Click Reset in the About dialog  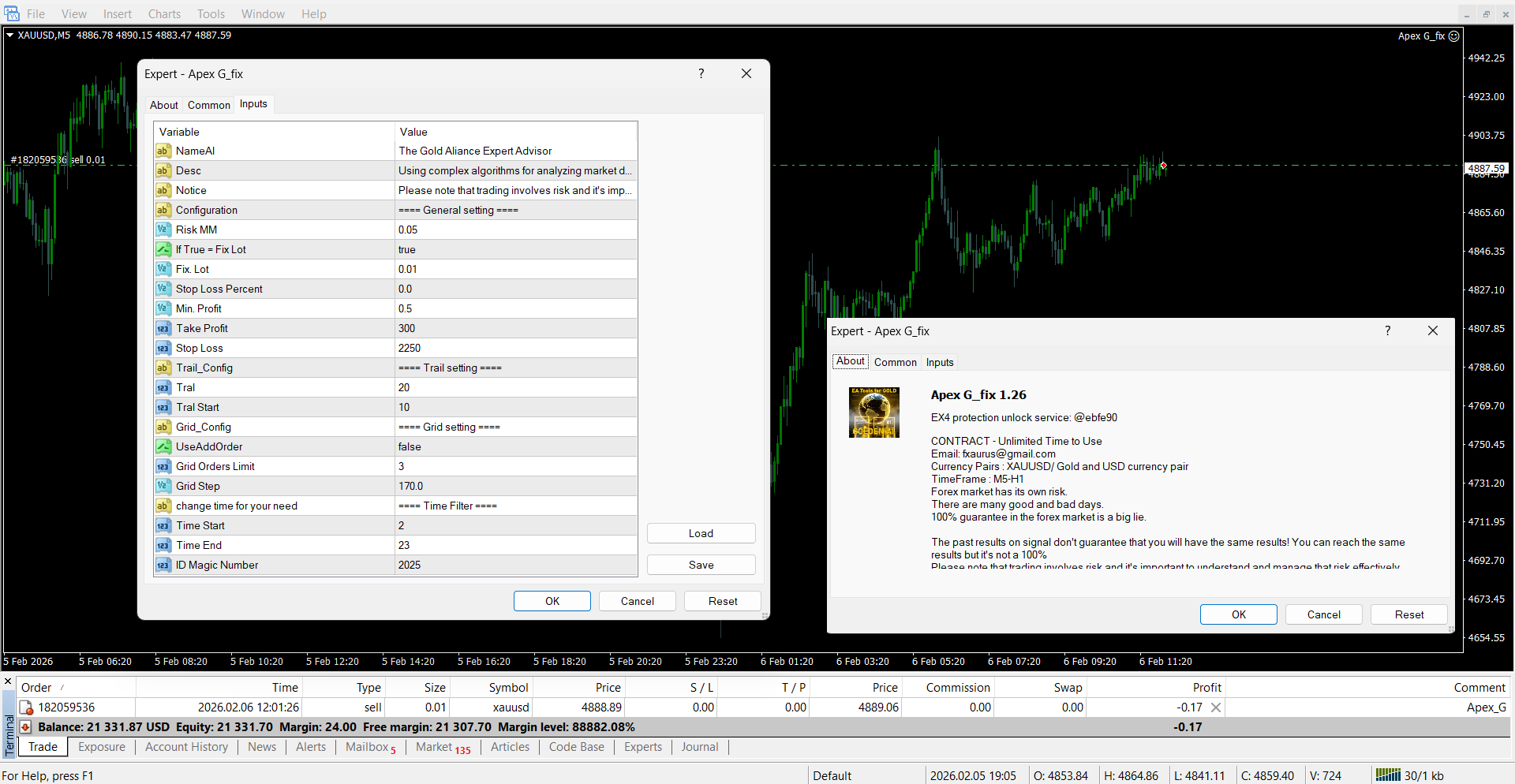(1408, 614)
